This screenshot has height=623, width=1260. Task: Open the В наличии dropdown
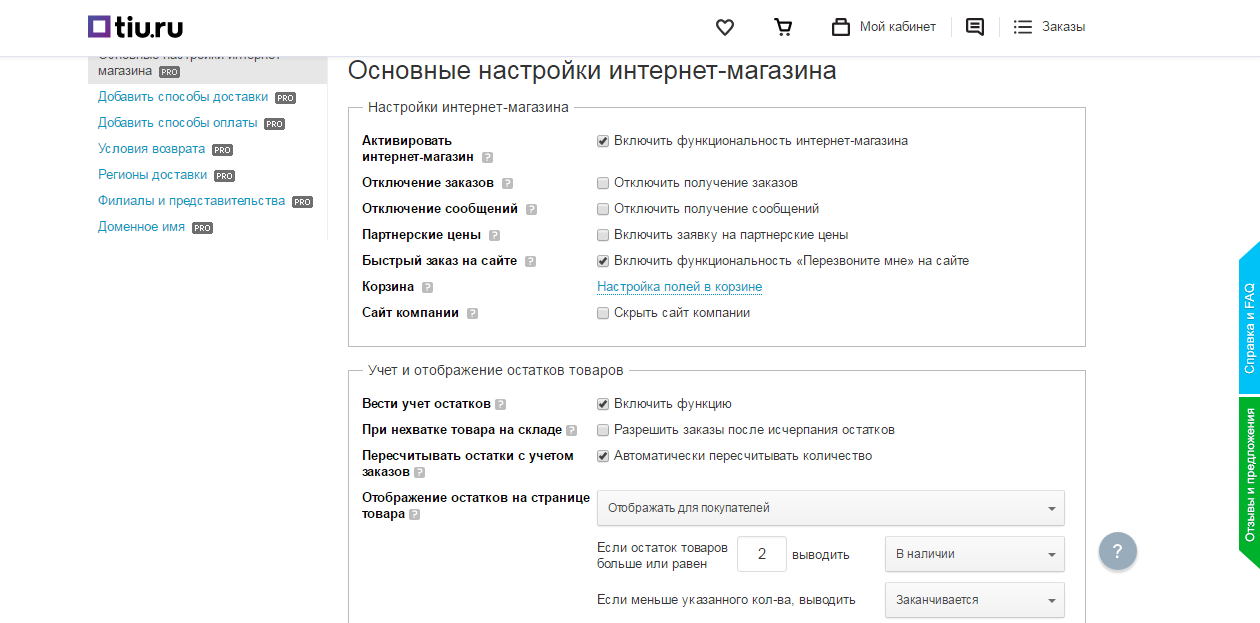click(975, 554)
